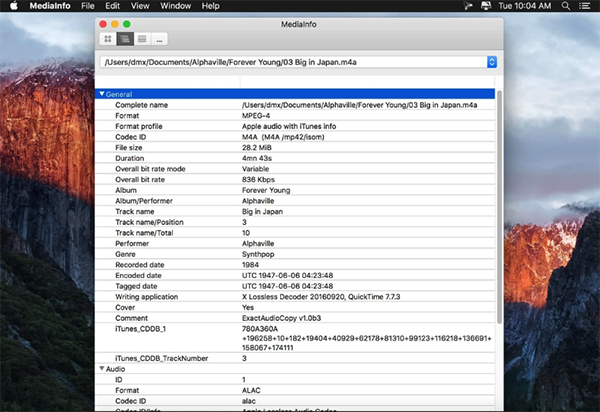Image resolution: width=600 pixels, height=412 pixels.
Task: Select the Tagged date row
Action: coord(295,286)
